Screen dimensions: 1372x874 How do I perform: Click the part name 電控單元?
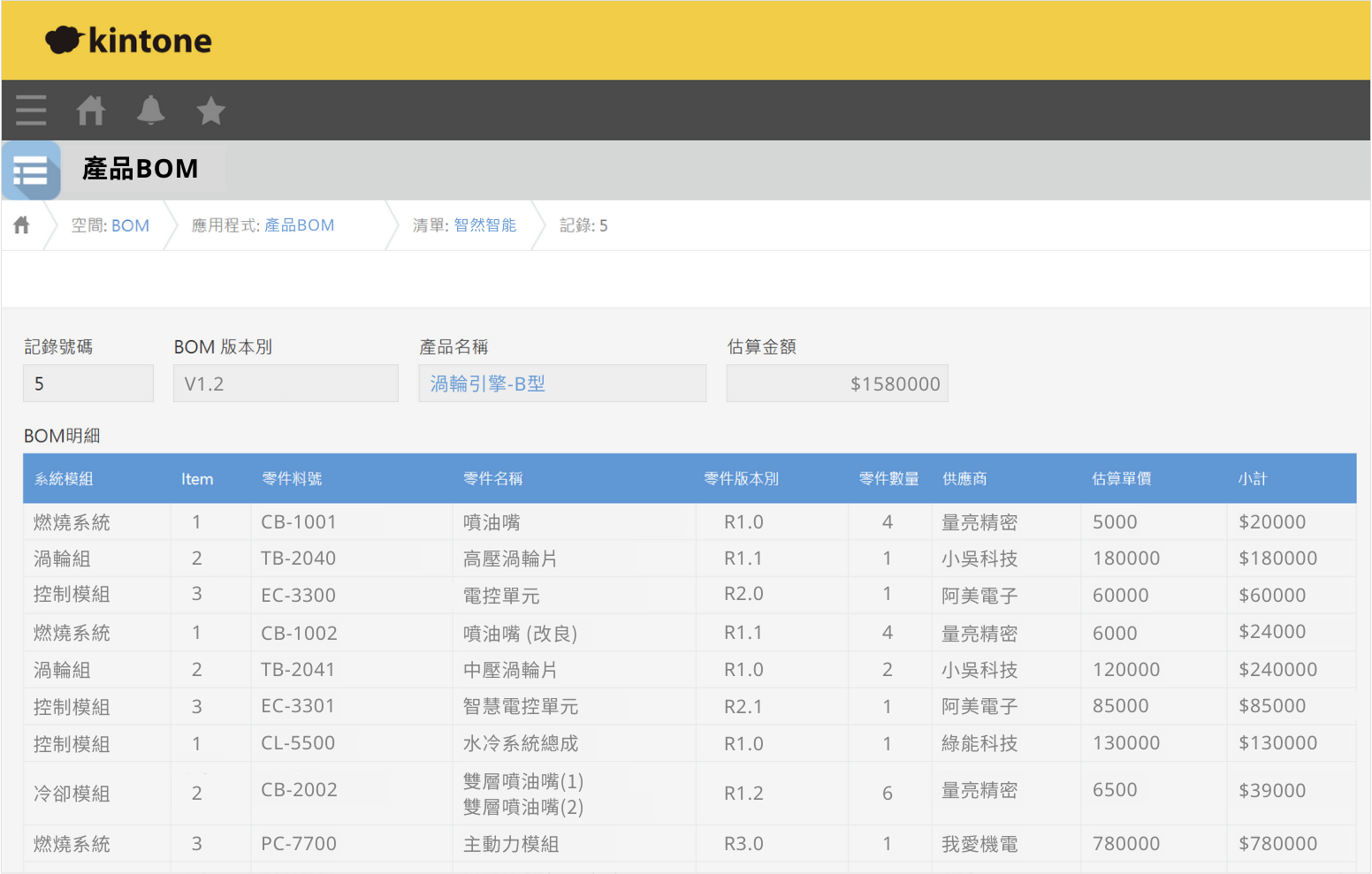[501, 596]
